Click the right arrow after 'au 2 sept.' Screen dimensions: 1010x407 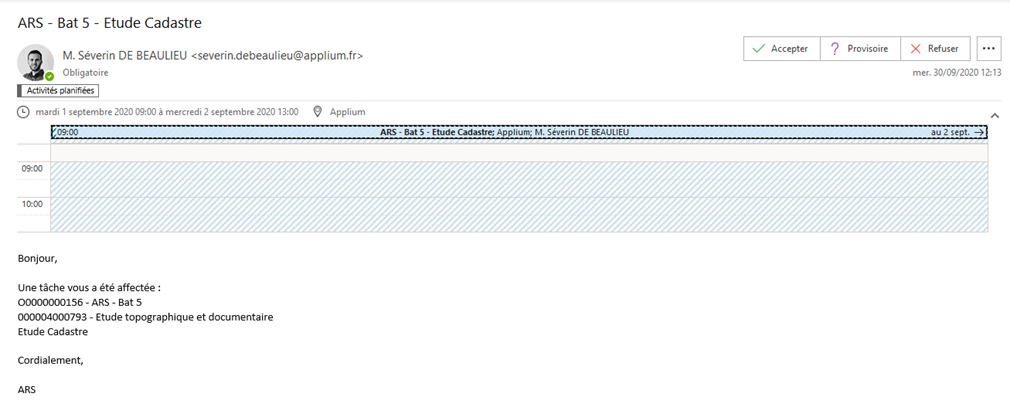point(979,132)
